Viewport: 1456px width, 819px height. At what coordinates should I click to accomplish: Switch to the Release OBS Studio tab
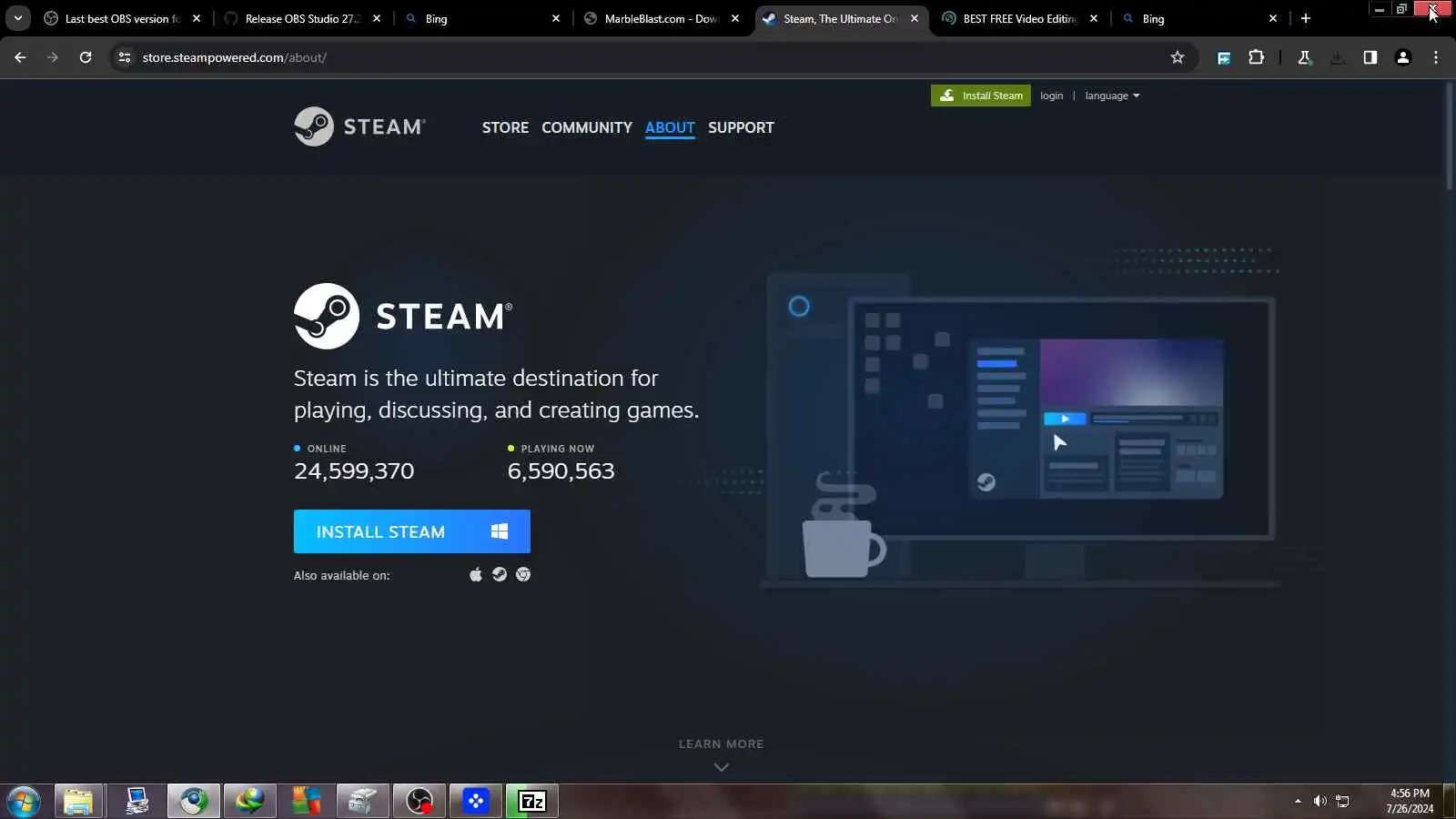(301, 18)
